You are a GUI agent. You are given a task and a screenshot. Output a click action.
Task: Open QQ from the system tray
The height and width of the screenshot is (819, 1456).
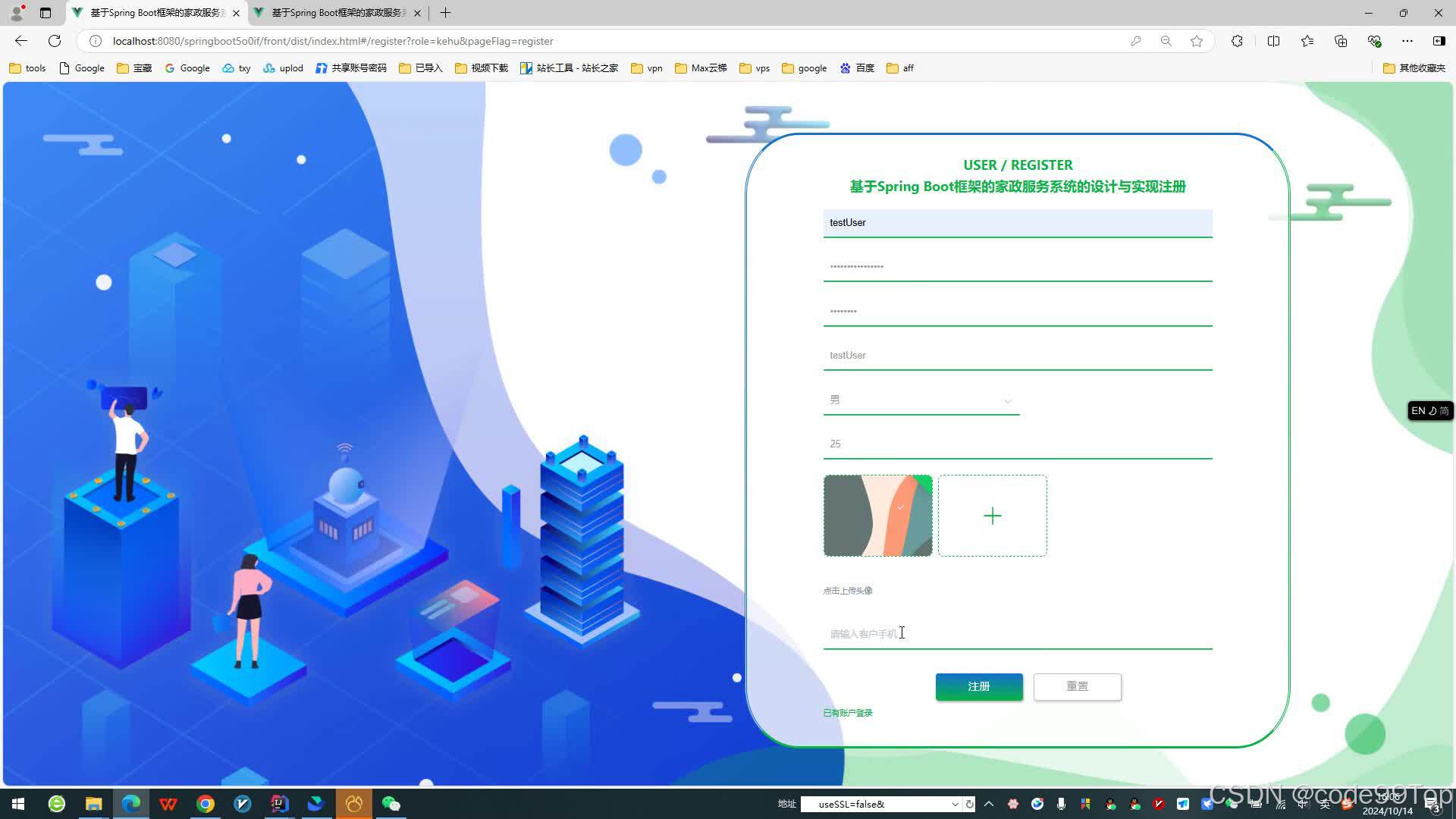1109,804
